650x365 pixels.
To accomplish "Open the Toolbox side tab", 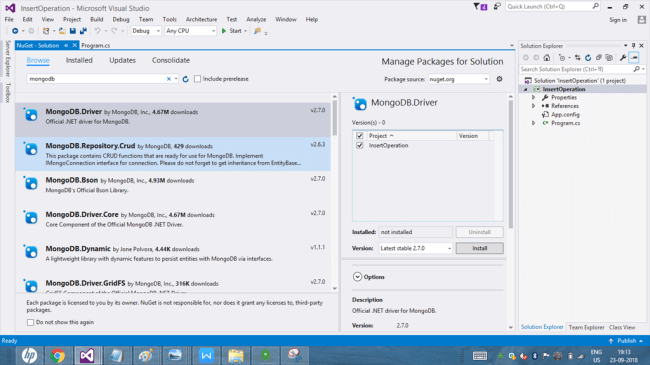I will click(x=7, y=92).
